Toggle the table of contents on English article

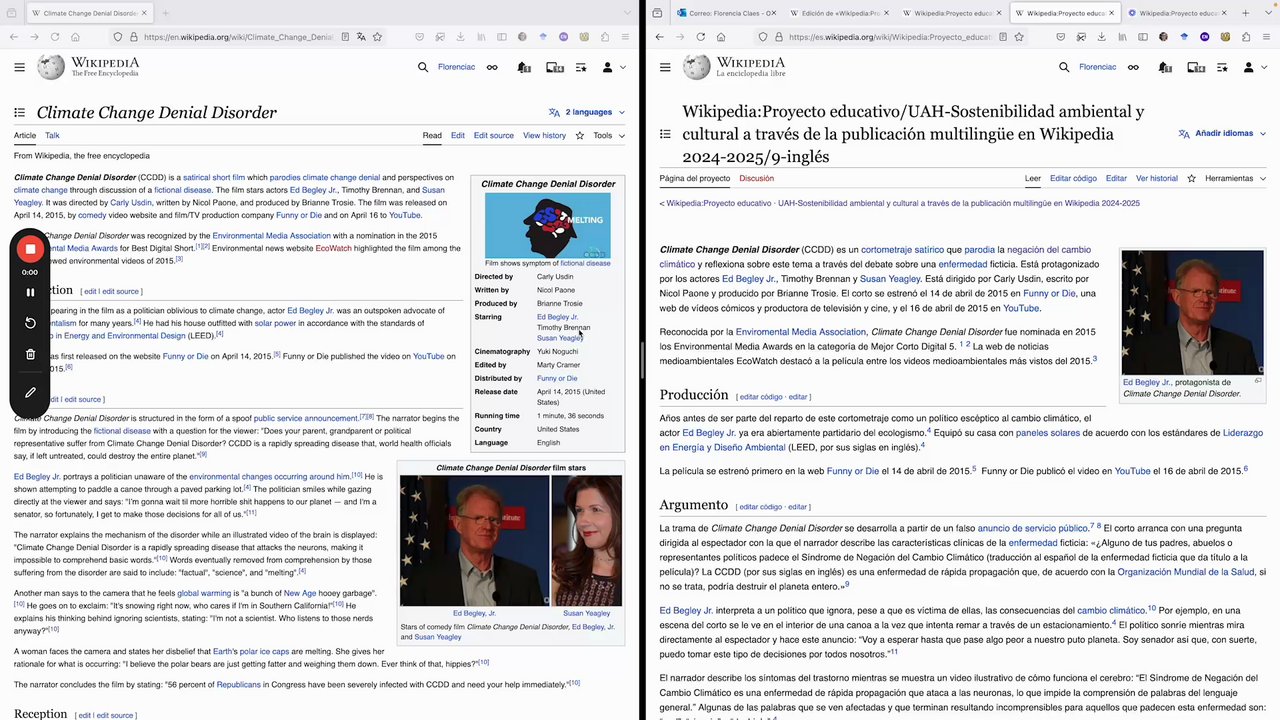tap(19, 113)
